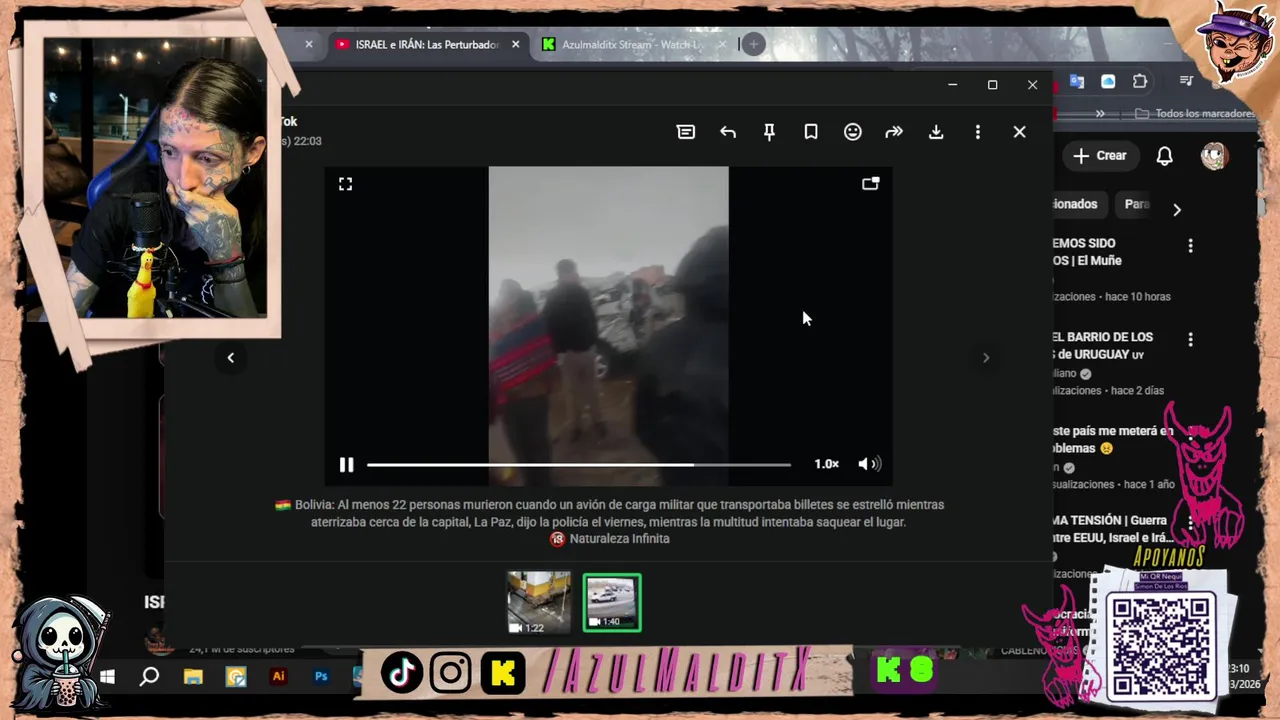Open the Chrome extensions puzzle icon
This screenshot has height=720, width=1280.
1140,82
